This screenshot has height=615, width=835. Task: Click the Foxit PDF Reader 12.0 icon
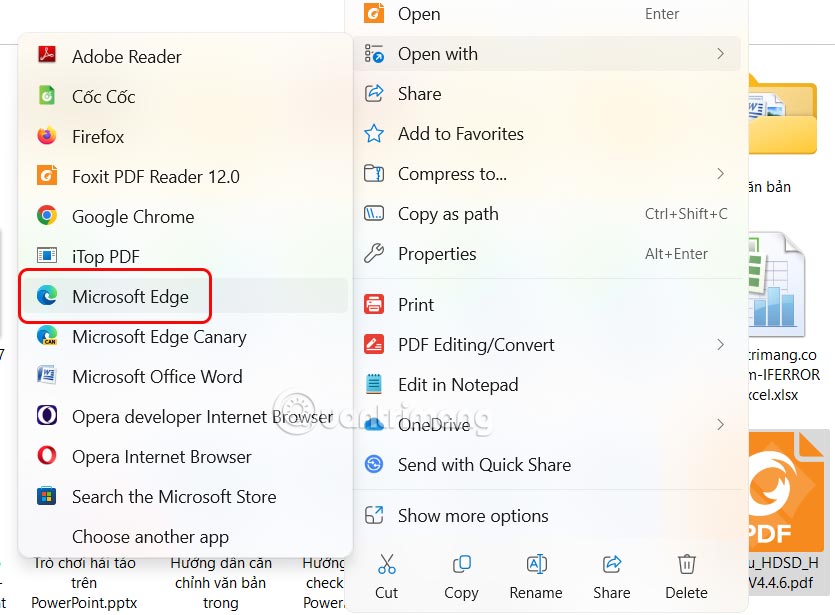coord(47,176)
